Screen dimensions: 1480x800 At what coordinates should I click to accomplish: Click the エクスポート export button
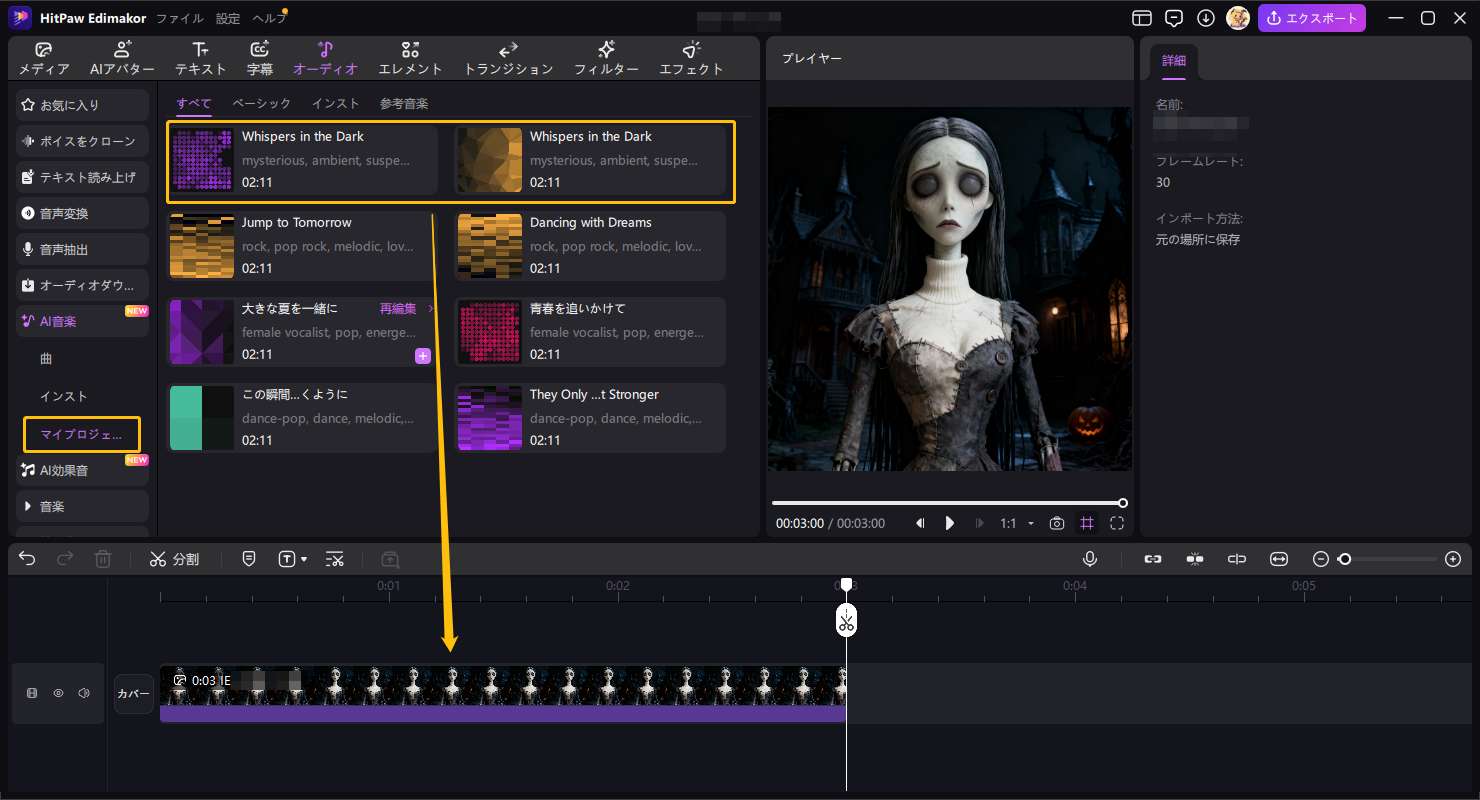(x=1311, y=18)
